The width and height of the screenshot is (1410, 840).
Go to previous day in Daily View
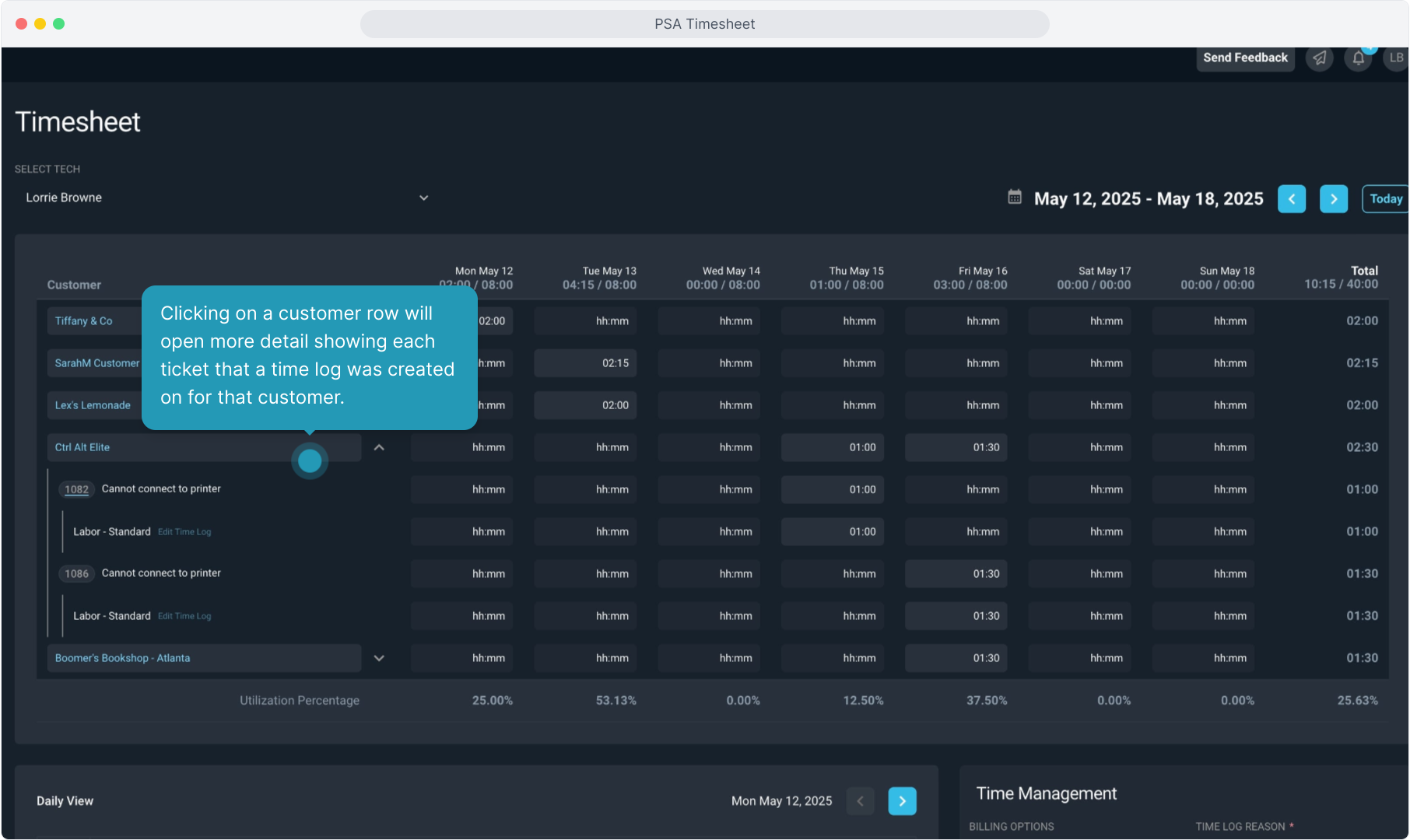coord(860,801)
